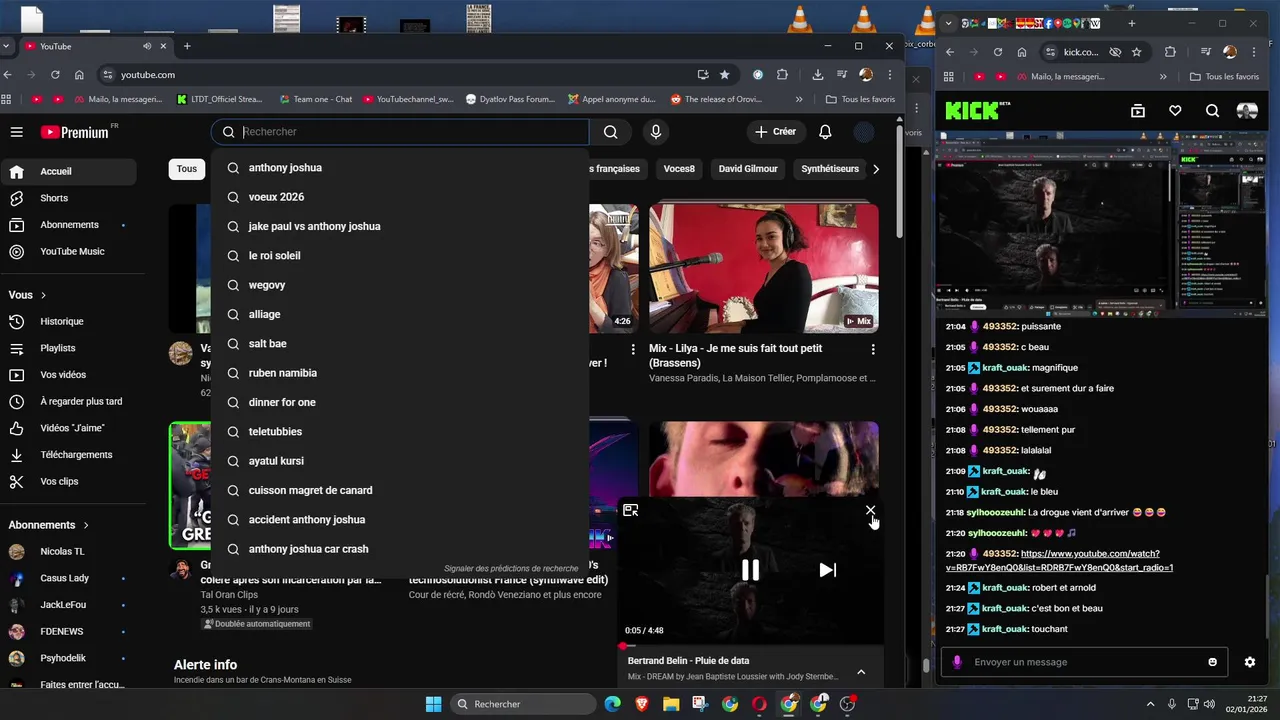Open À regarder plus tard
1280x720 pixels.
click(x=68, y=401)
